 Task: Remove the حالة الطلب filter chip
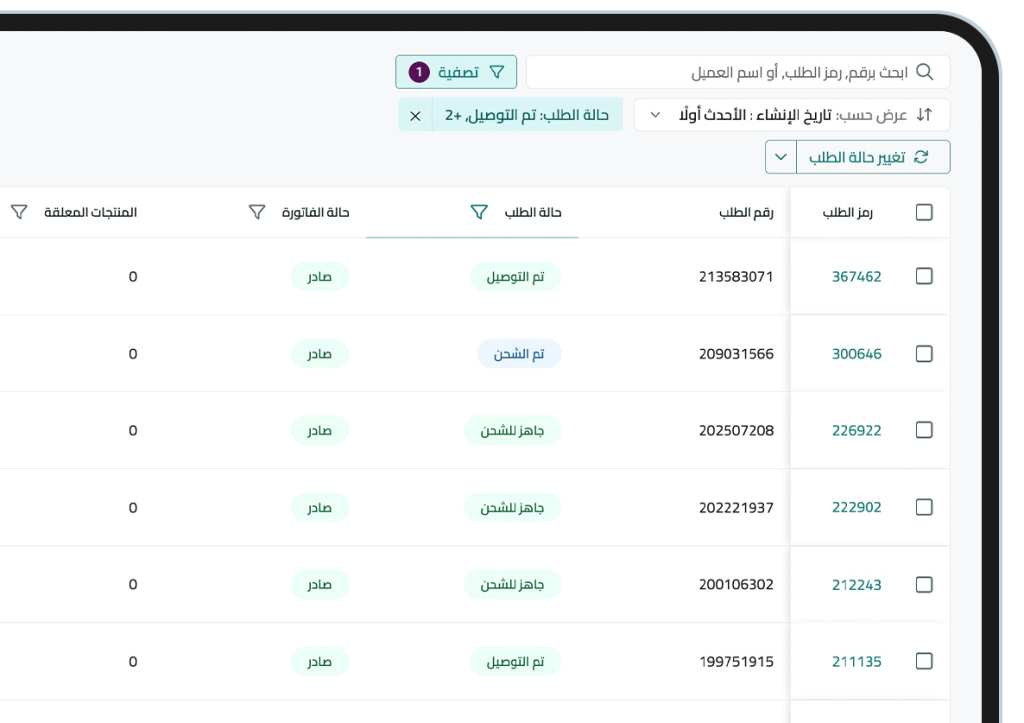point(415,115)
